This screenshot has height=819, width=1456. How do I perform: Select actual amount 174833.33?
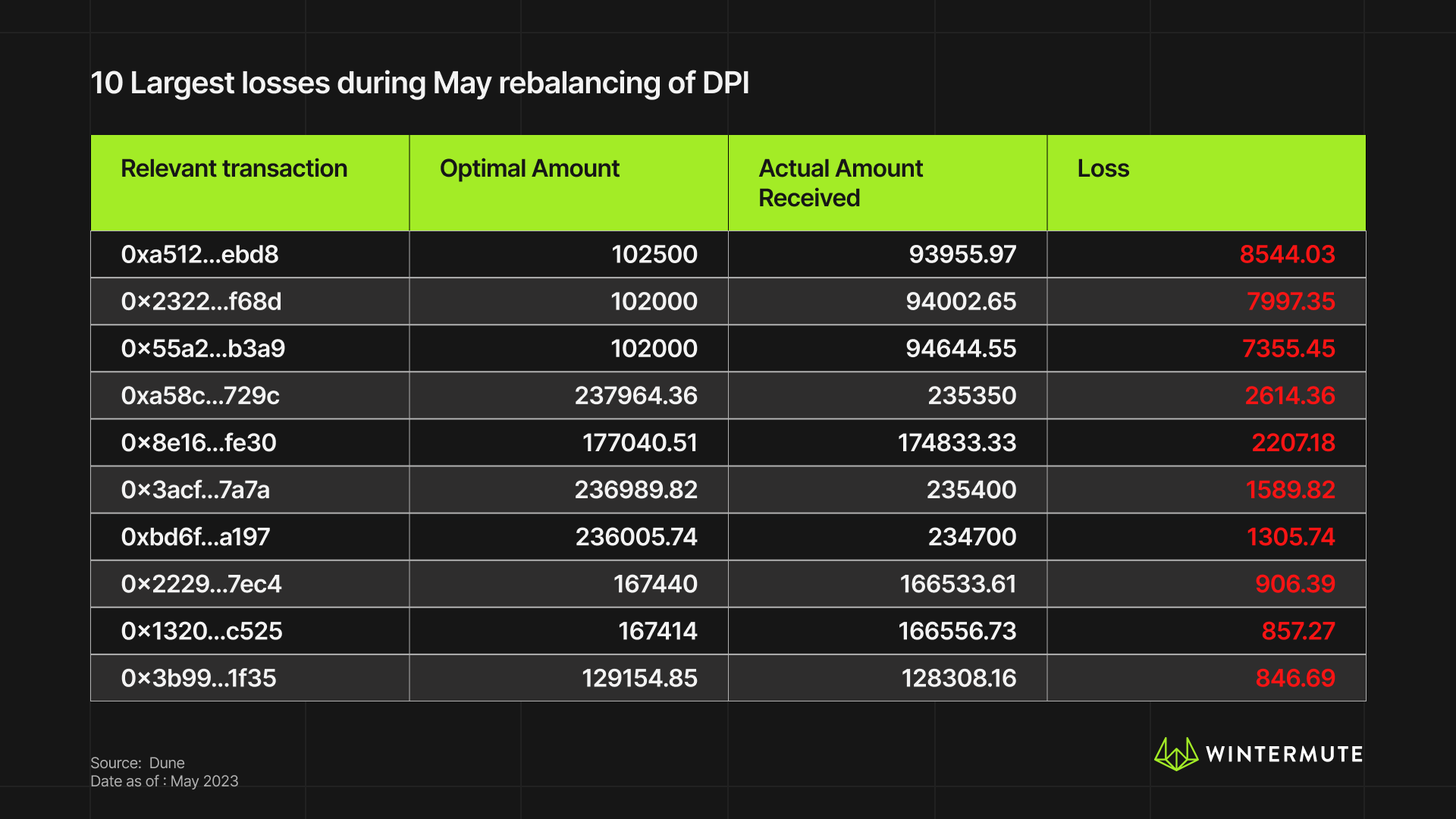pos(957,442)
